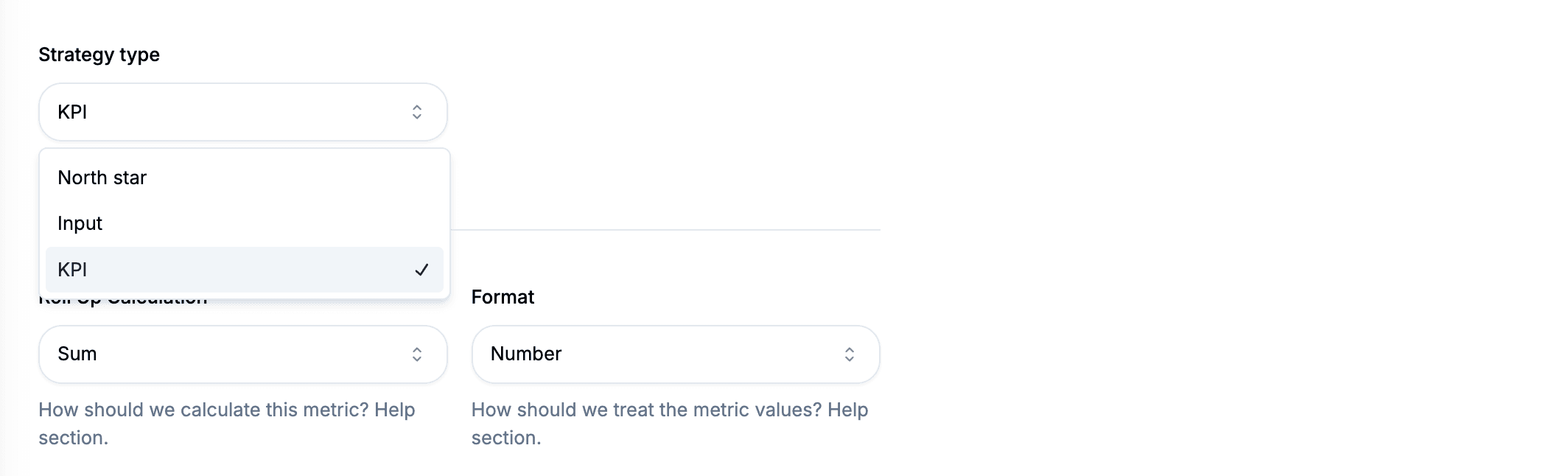Viewport: 1568px width, 476px height.
Task: Click the Format field label
Action: tap(503, 297)
